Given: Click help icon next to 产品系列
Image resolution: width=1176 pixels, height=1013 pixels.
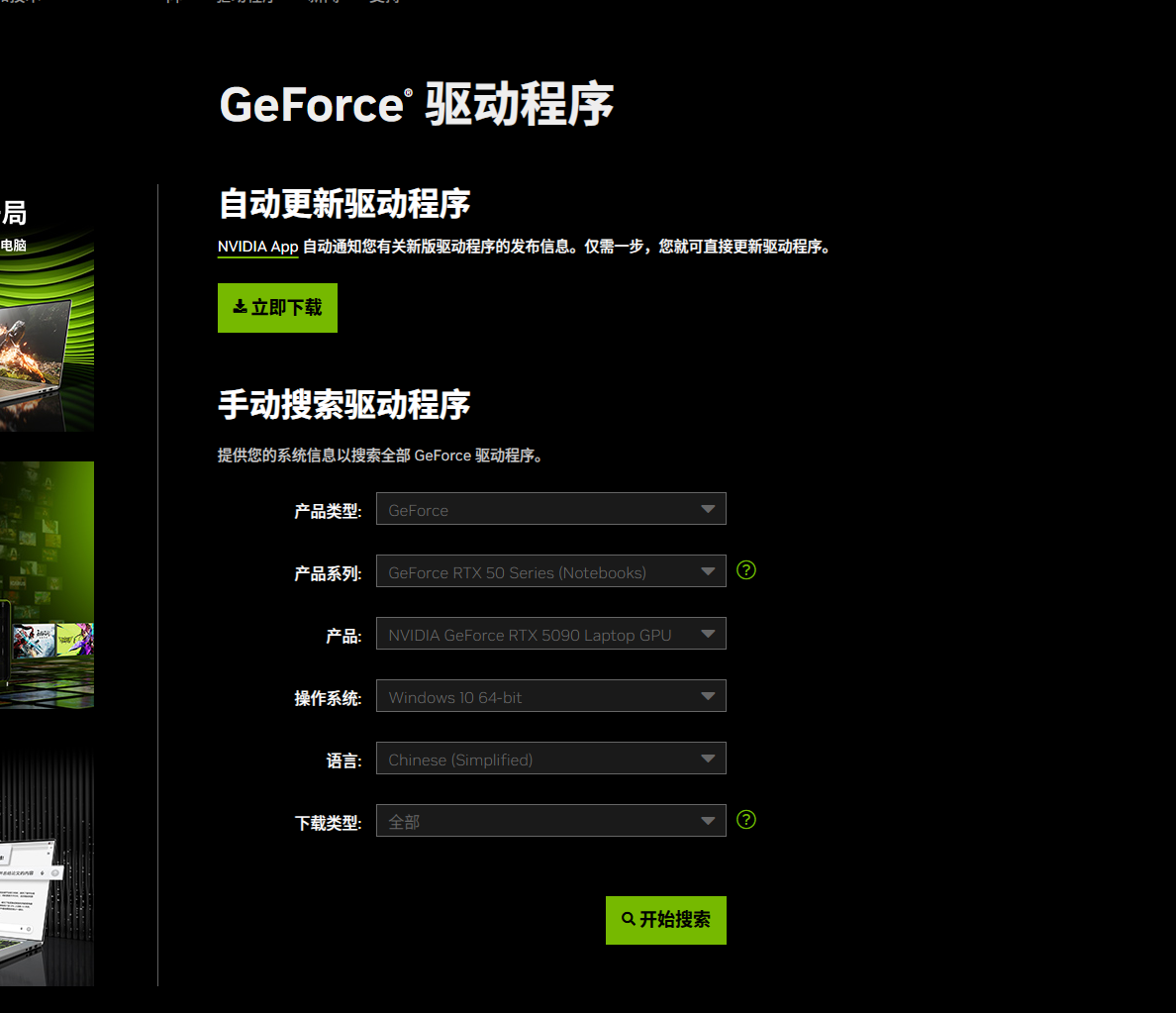Looking at the screenshot, I should coord(746,570).
